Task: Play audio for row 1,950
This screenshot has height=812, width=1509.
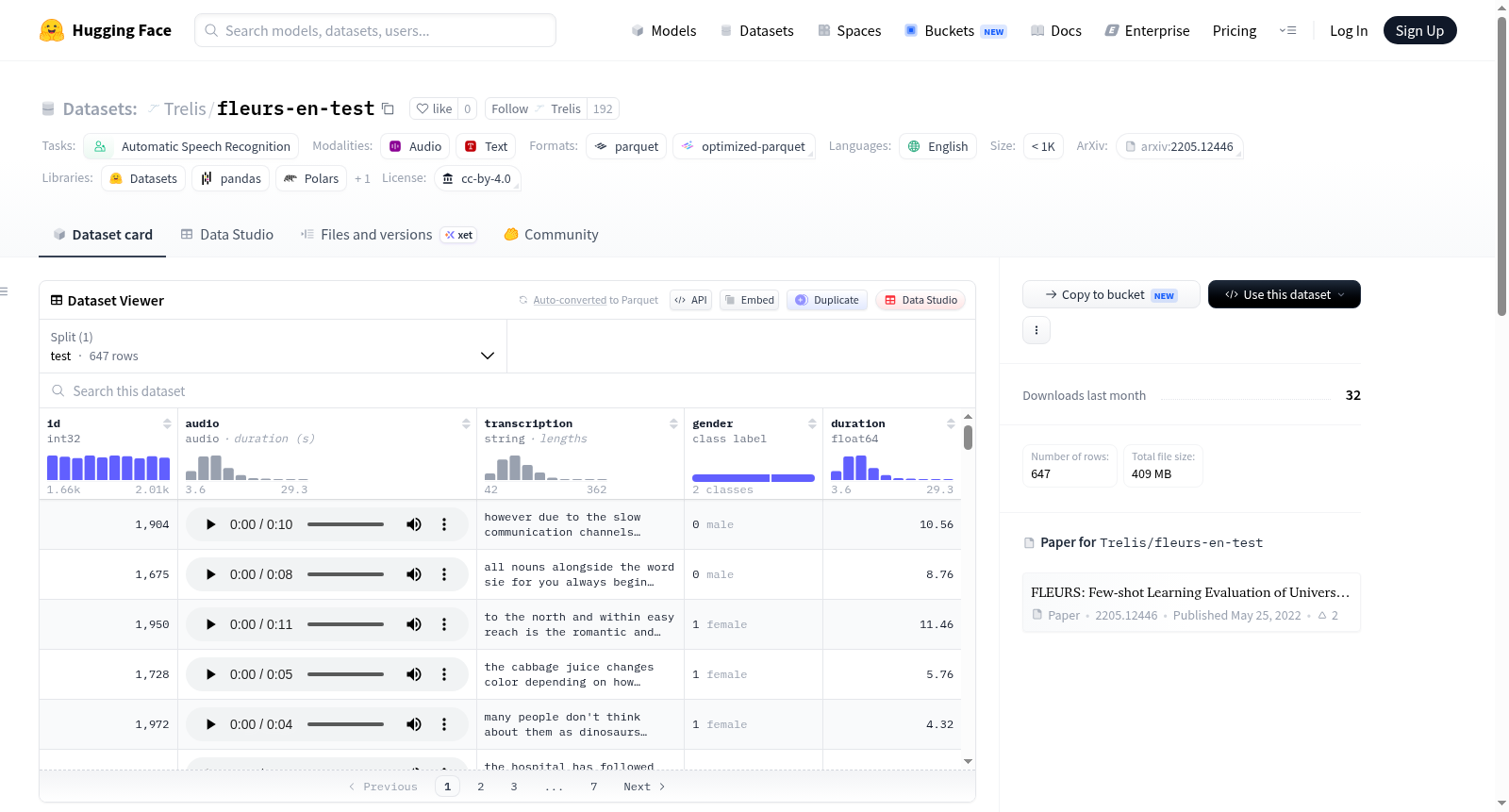Action: (x=211, y=624)
